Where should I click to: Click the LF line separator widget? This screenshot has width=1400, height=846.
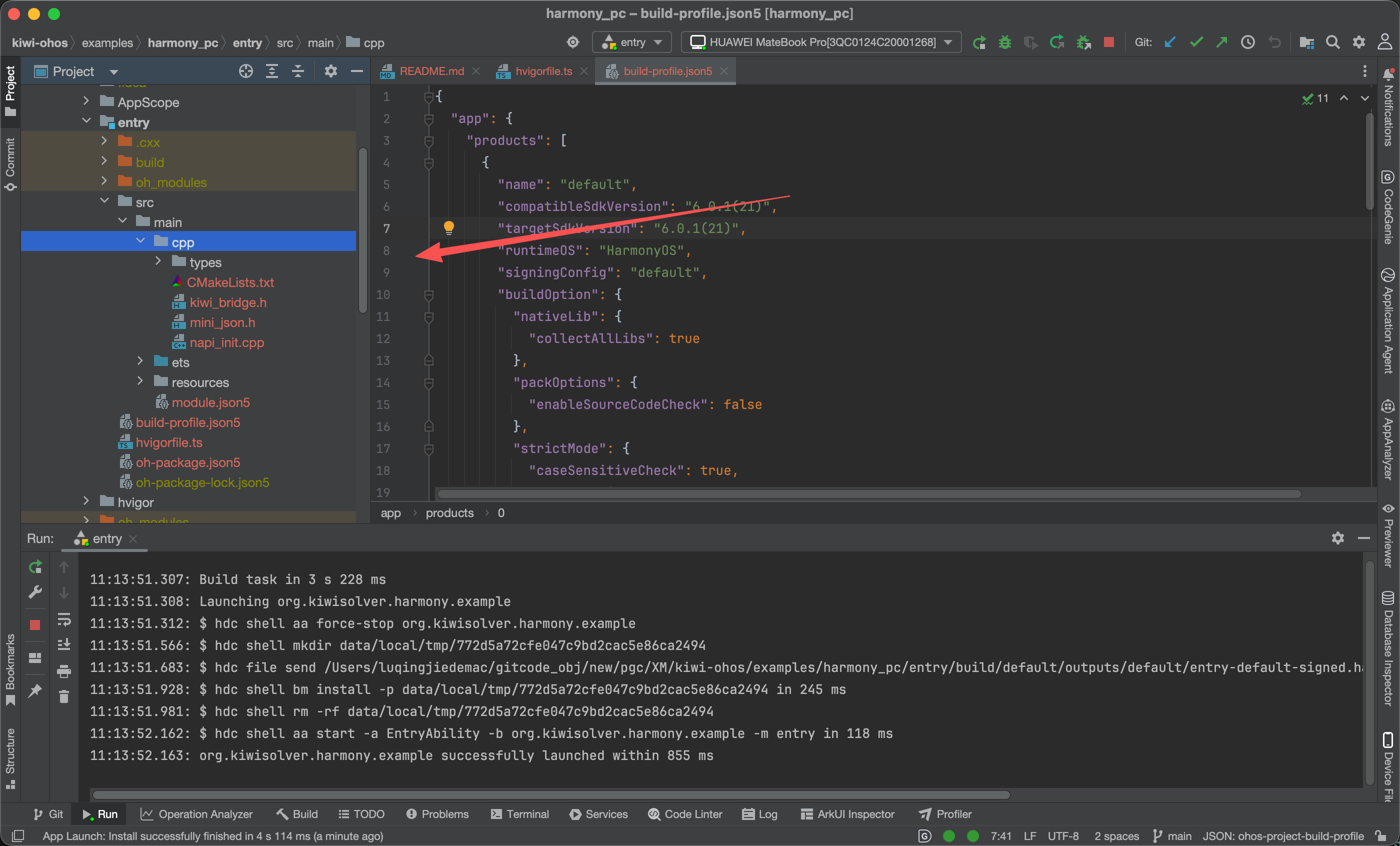(x=1030, y=836)
